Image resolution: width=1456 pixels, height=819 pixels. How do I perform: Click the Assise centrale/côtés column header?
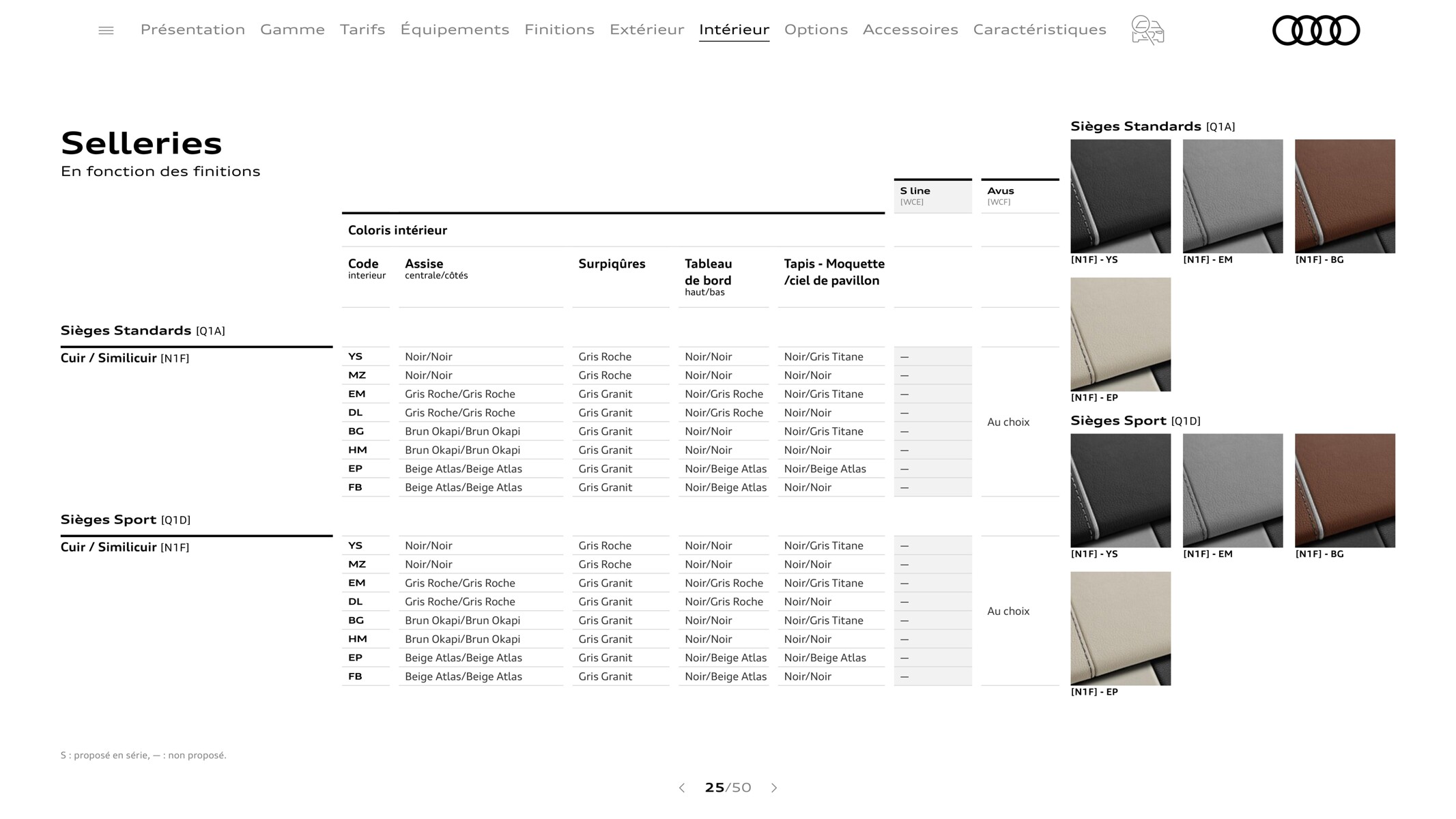pyautogui.click(x=436, y=269)
